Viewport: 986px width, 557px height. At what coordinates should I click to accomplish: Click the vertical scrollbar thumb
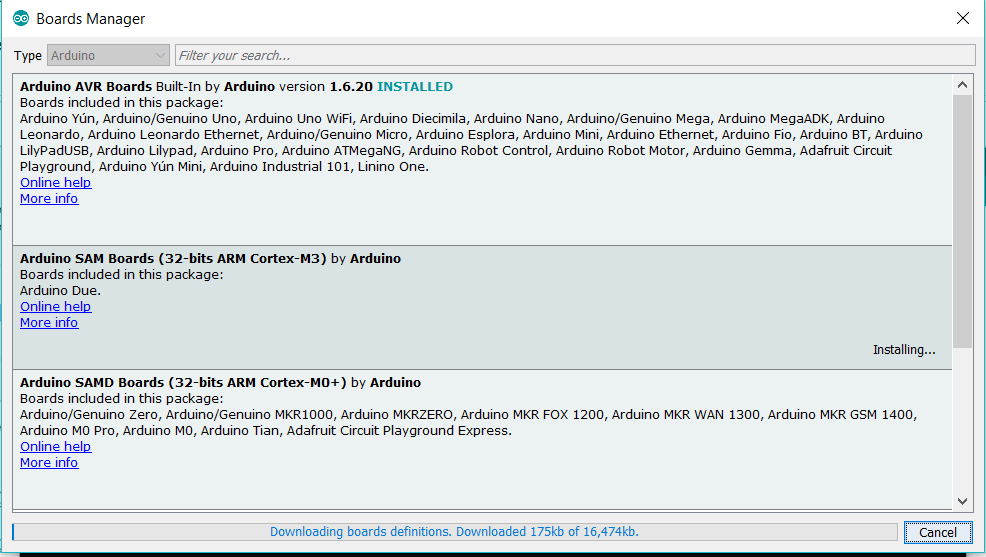coord(962,221)
